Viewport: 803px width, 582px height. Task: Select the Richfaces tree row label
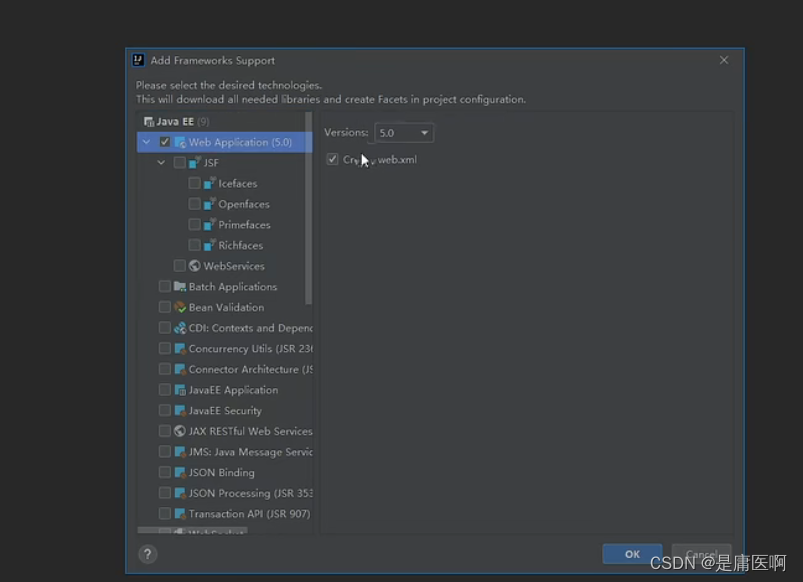(x=240, y=245)
